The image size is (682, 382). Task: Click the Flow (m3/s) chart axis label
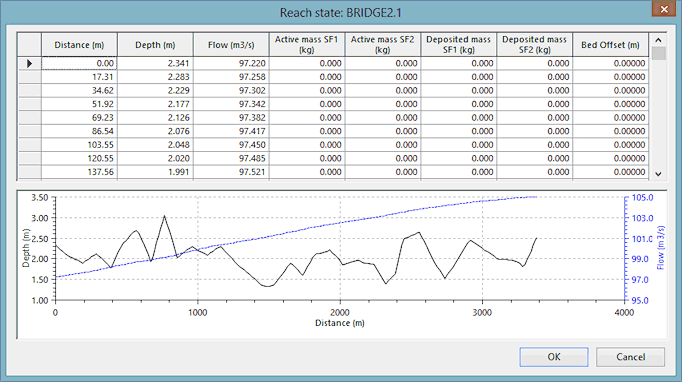pos(660,248)
